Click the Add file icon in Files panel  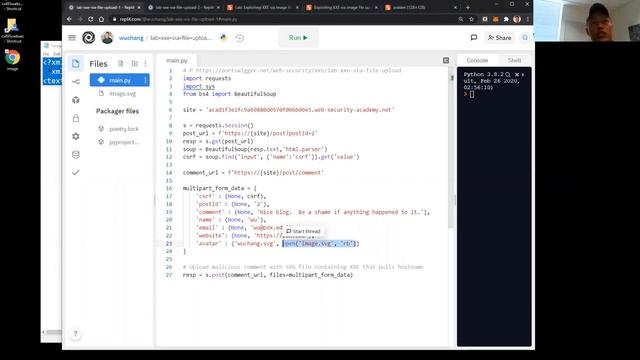[121, 64]
